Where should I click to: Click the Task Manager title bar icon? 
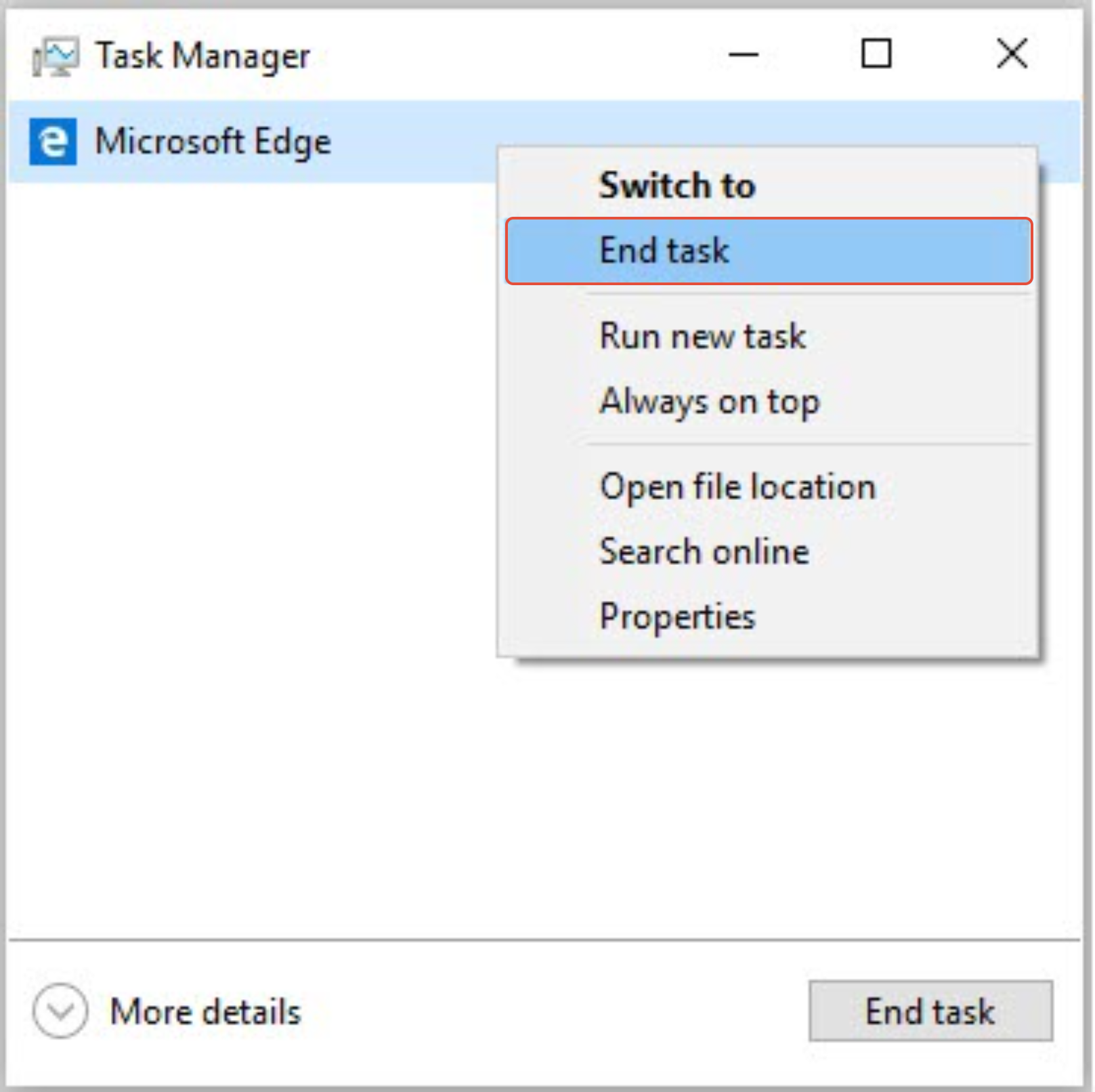point(55,56)
